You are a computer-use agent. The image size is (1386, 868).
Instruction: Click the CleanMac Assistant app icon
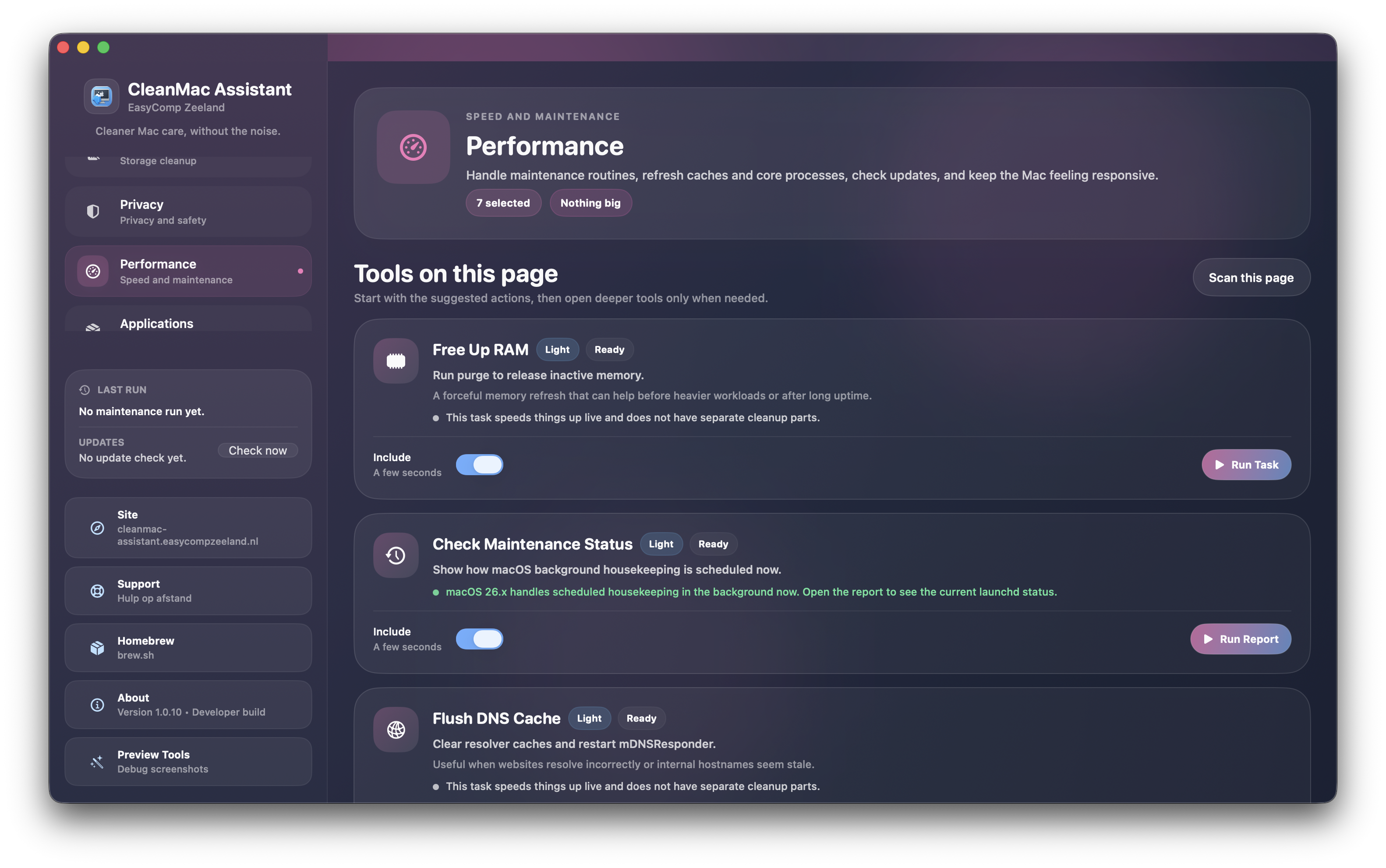pyautogui.click(x=101, y=96)
